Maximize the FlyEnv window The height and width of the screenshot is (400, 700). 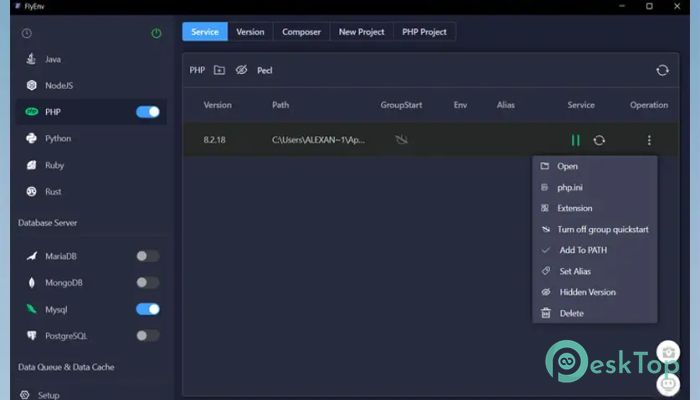649,6
